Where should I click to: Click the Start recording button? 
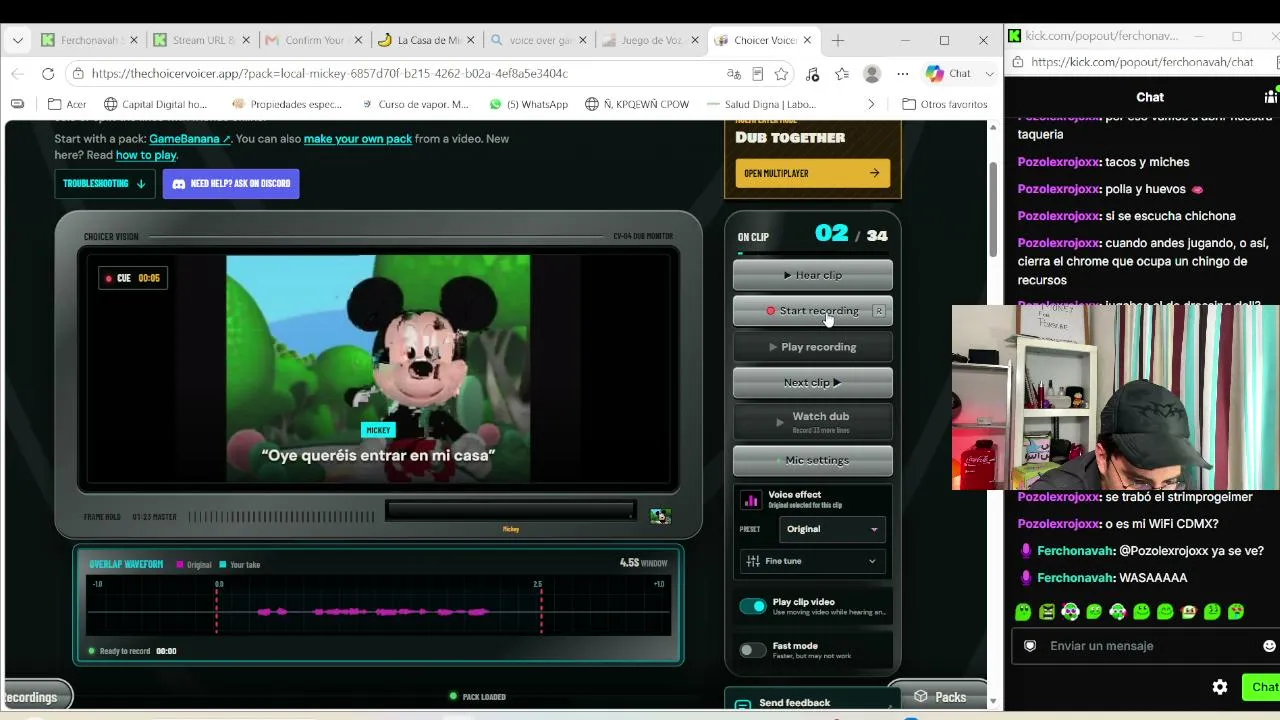point(813,311)
